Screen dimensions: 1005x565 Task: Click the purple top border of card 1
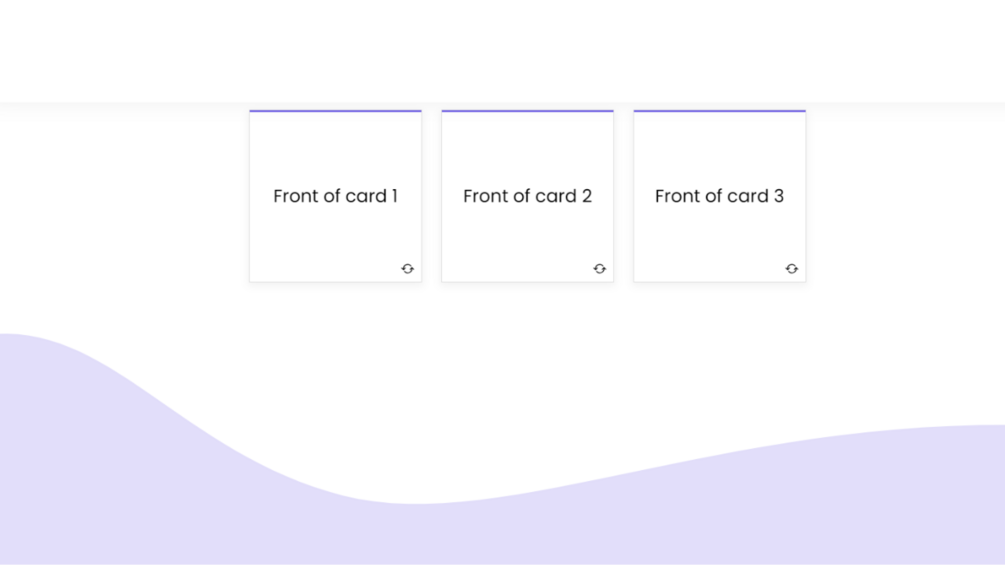pos(335,111)
